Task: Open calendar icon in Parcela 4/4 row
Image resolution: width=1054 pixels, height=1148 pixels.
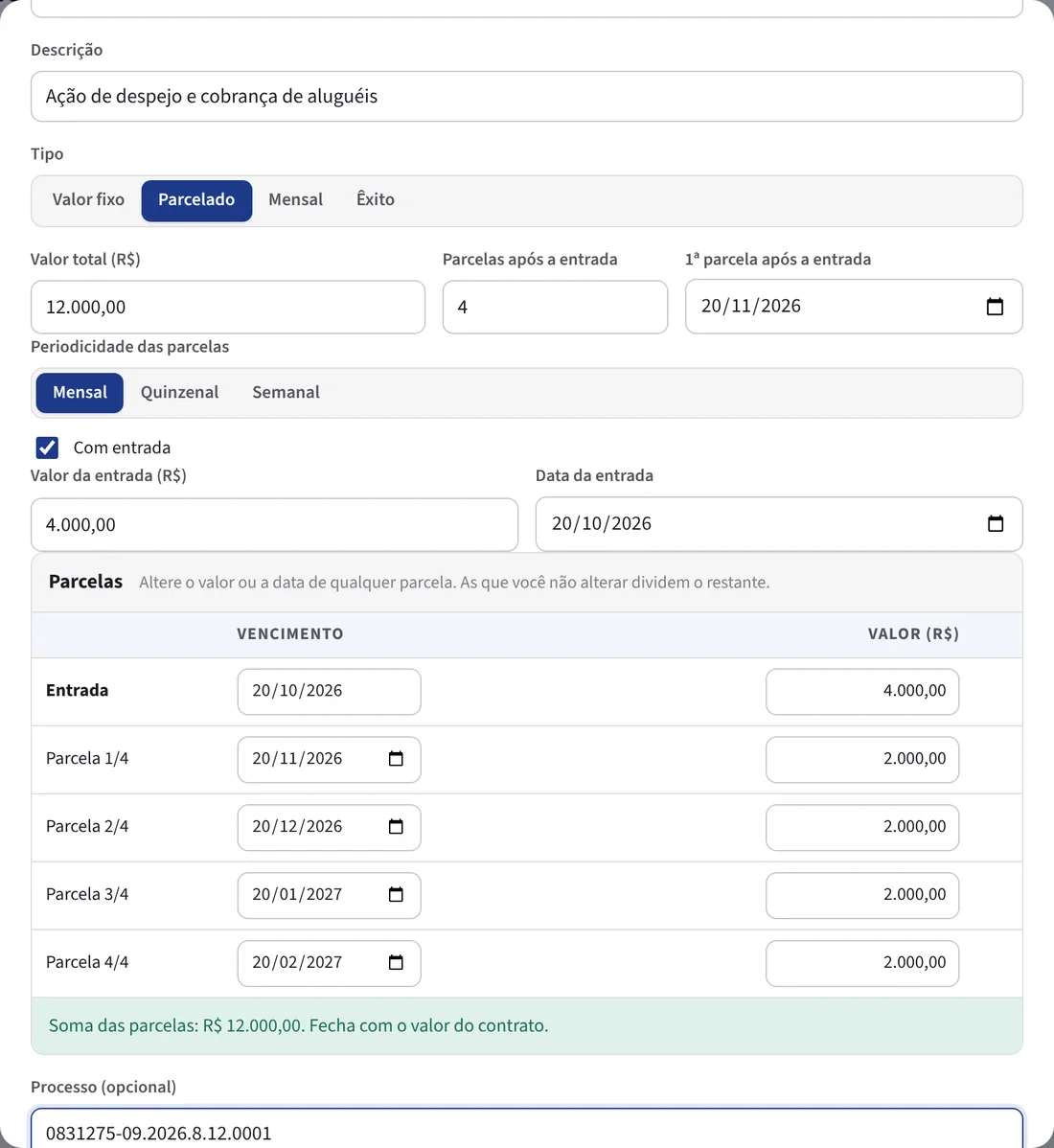Action: coord(396,962)
